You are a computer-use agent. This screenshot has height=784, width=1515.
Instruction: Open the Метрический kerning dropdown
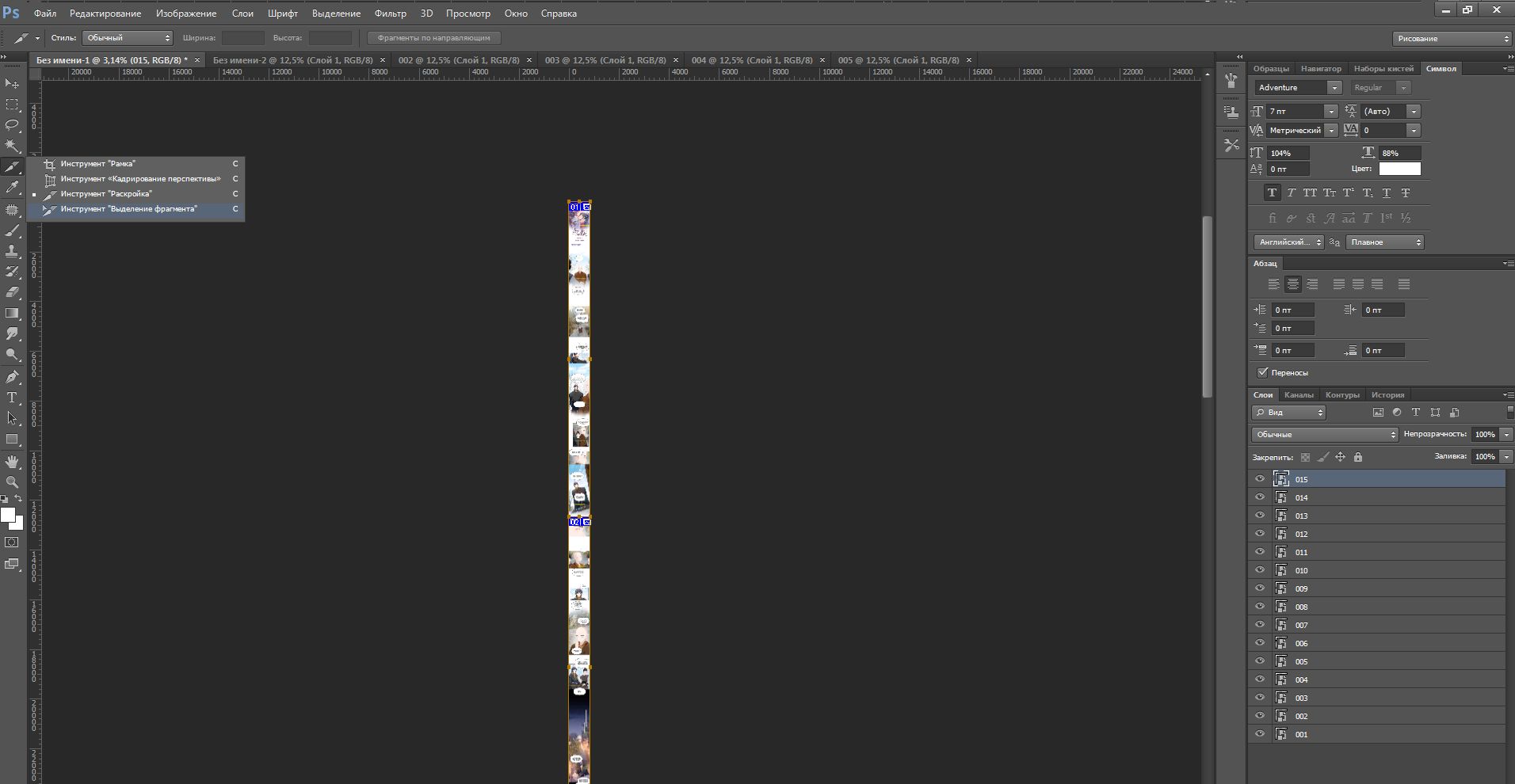point(1331,131)
